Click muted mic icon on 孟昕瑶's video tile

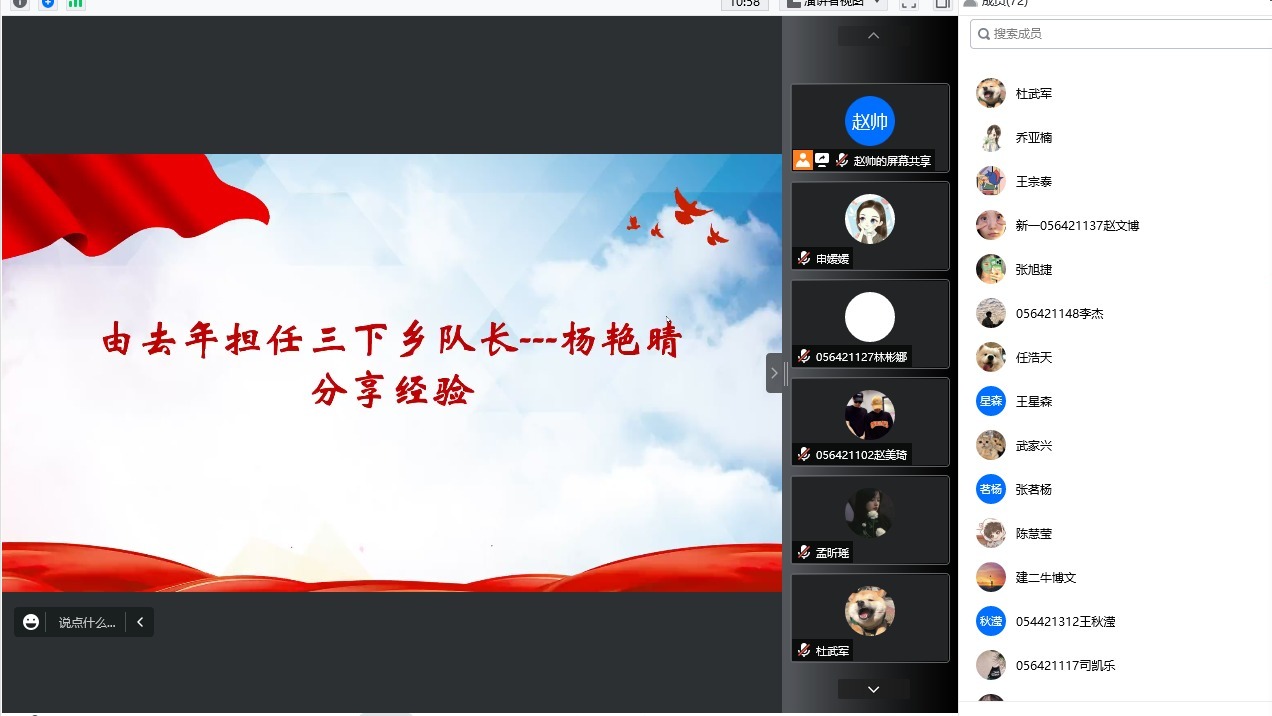point(803,552)
